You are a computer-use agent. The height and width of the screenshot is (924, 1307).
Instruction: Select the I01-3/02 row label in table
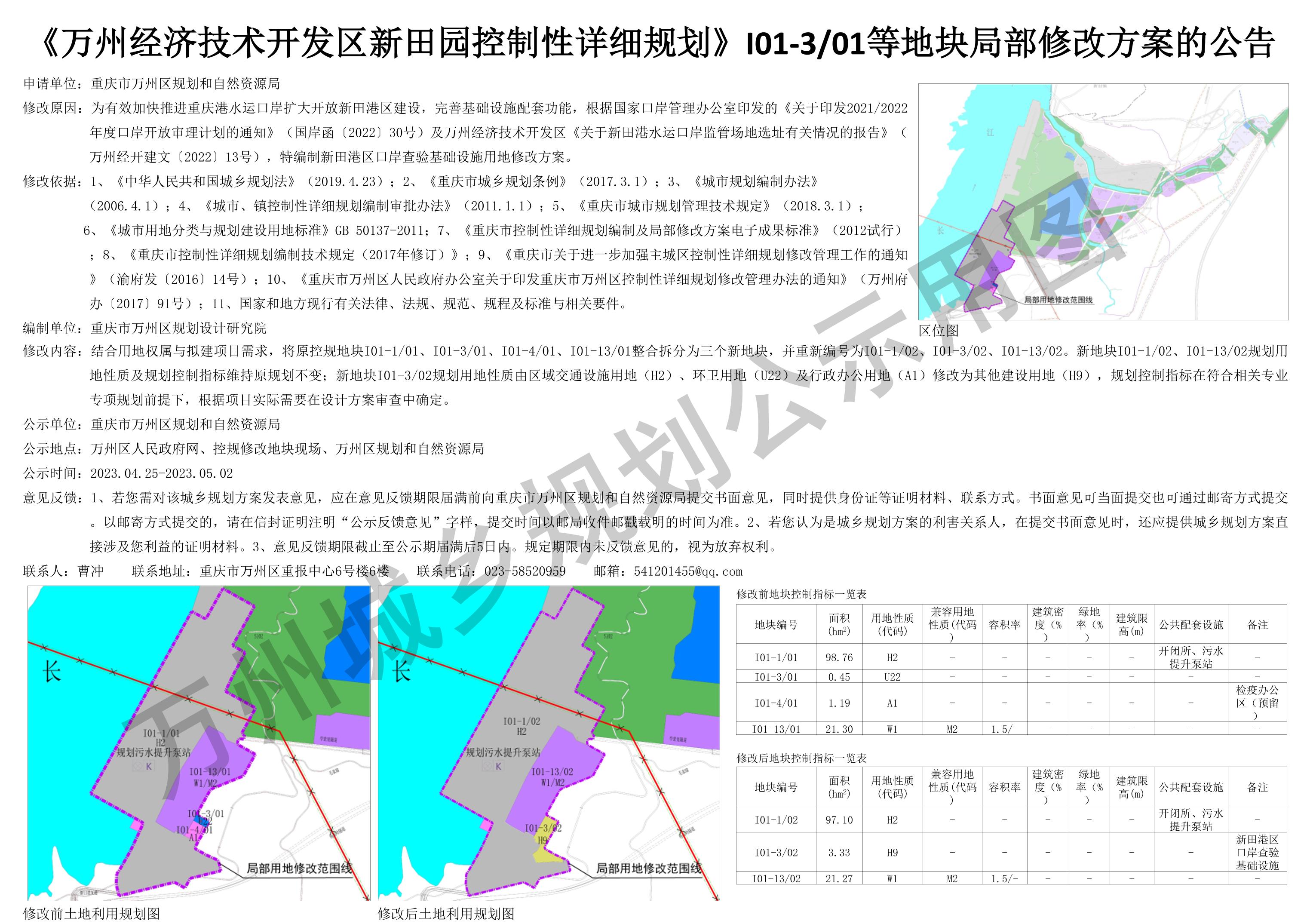click(776, 853)
